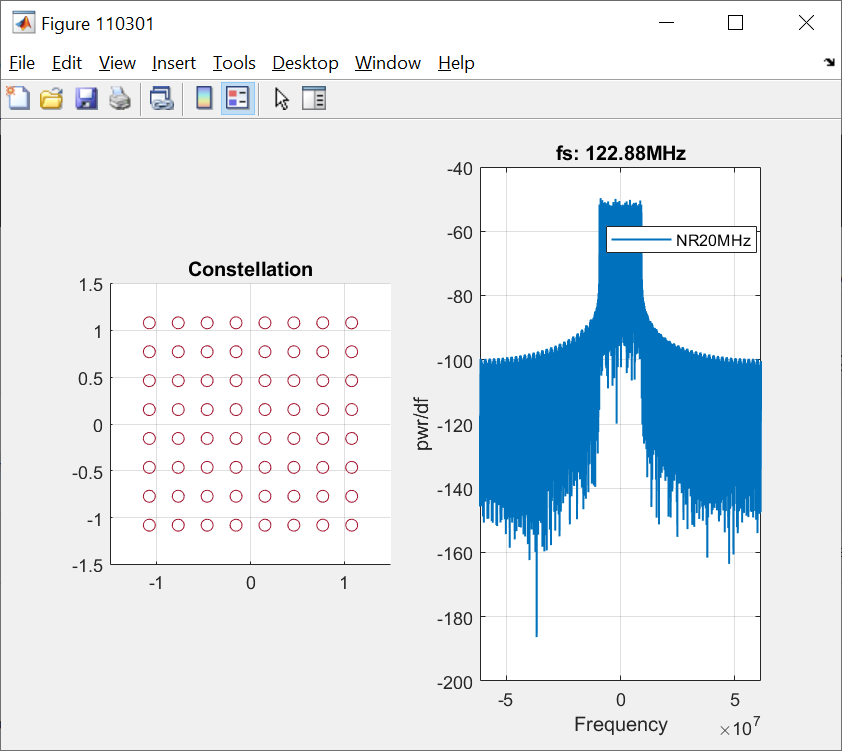Create a new figure
Viewport: 842px width, 751px height.
click(x=18, y=98)
